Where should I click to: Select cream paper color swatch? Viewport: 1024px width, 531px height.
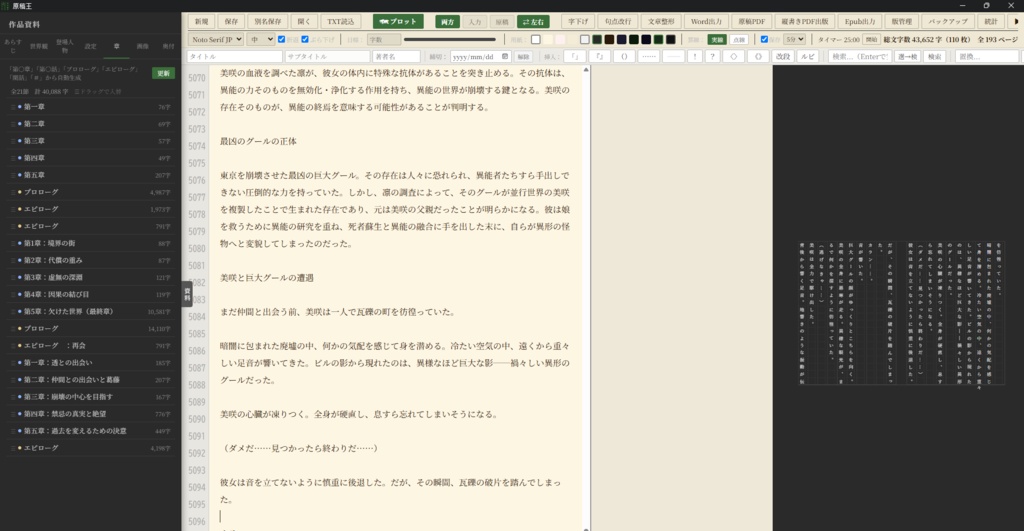tap(548, 39)
